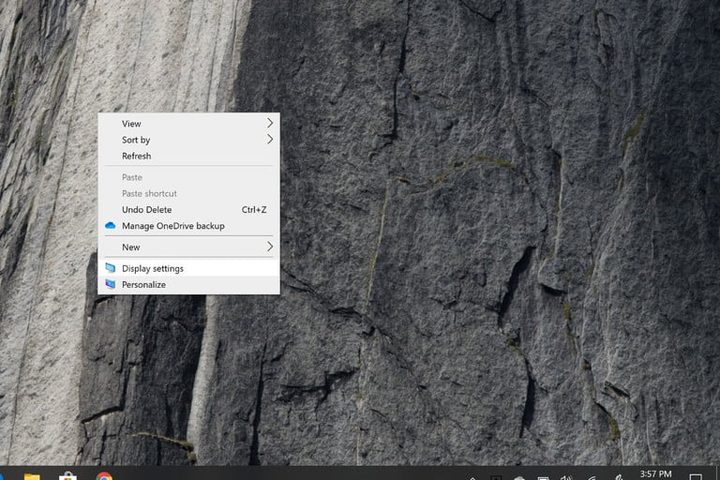Open Microsoft Store from the taskbar

tap(68, 476)
